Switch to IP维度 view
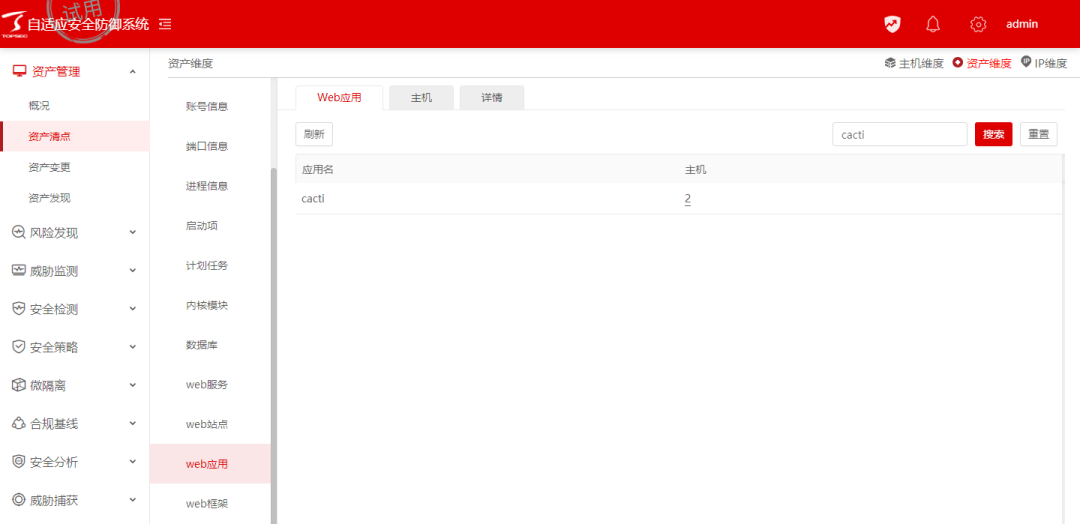 (1045, 63)
